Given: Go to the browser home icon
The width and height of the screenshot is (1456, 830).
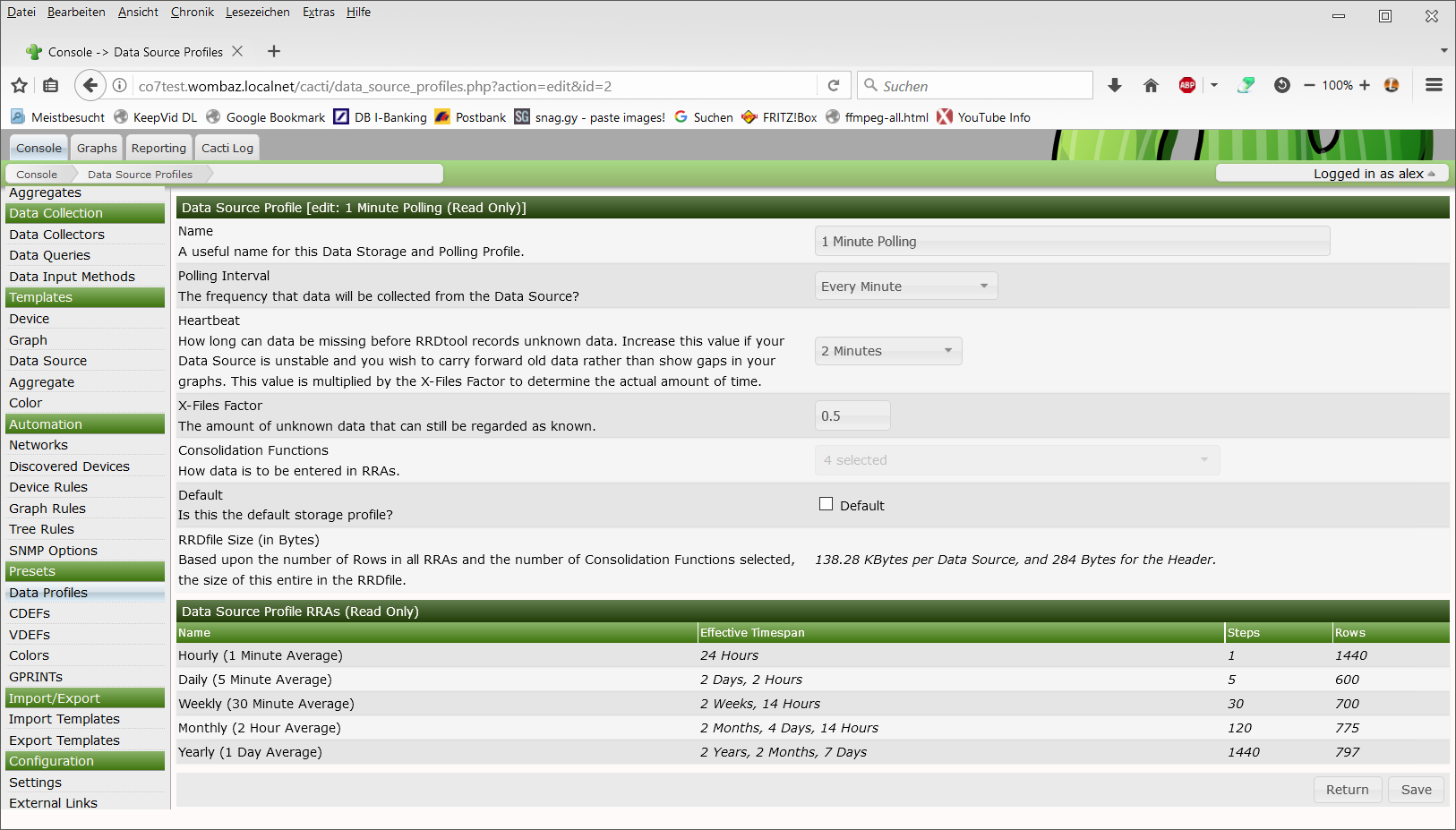Looking at the screenshot, I should pos(1151,85).
